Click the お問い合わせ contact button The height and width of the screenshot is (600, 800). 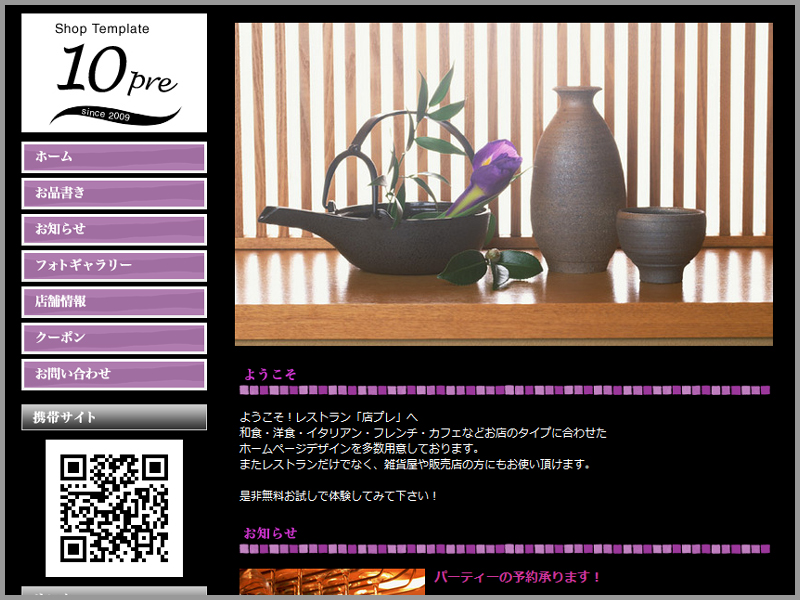click(114, 374)
